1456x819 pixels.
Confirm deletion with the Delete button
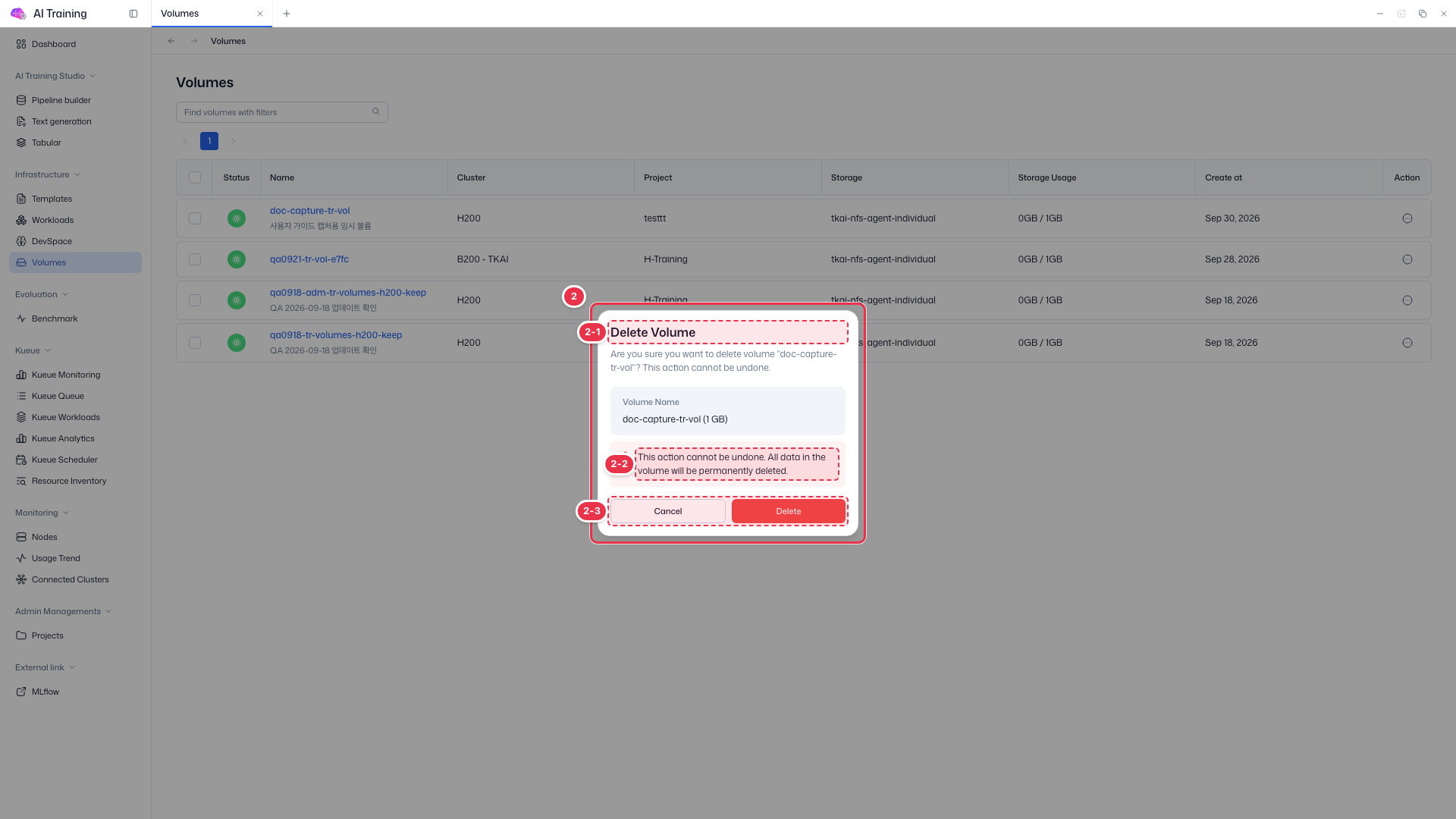789,511
